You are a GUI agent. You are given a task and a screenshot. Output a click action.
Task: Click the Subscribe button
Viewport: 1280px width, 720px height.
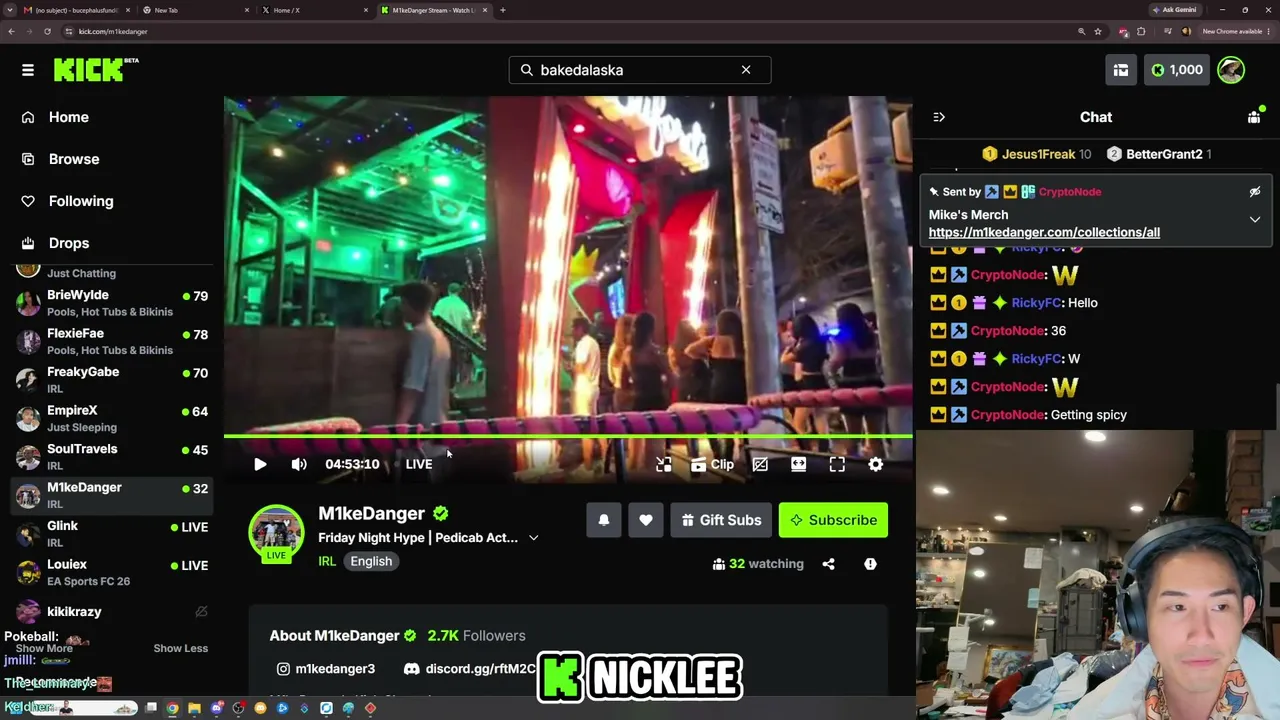(x=833, y=520)
